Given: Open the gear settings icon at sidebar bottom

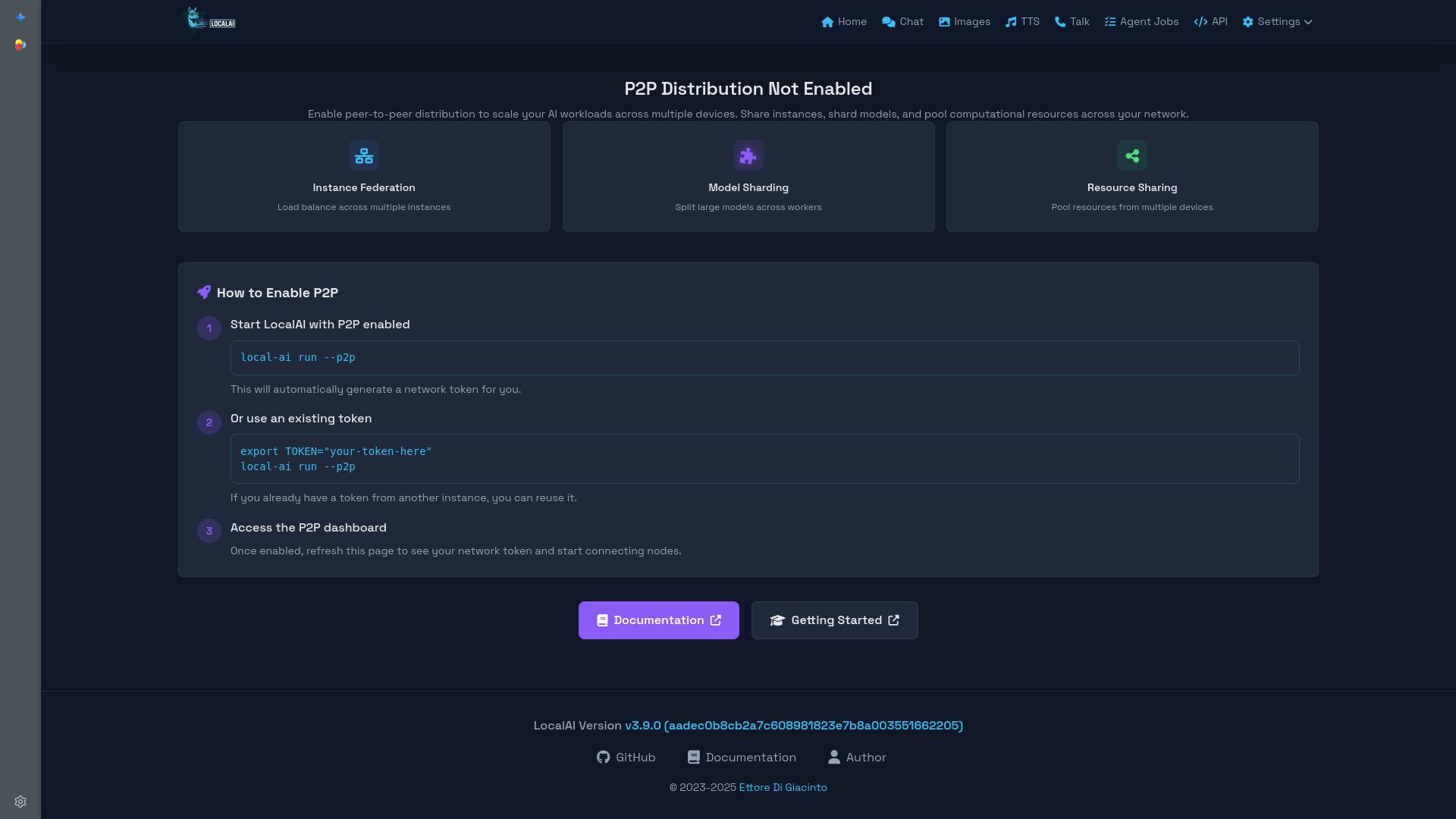Looking at the screenshot, I should point(20,802).
